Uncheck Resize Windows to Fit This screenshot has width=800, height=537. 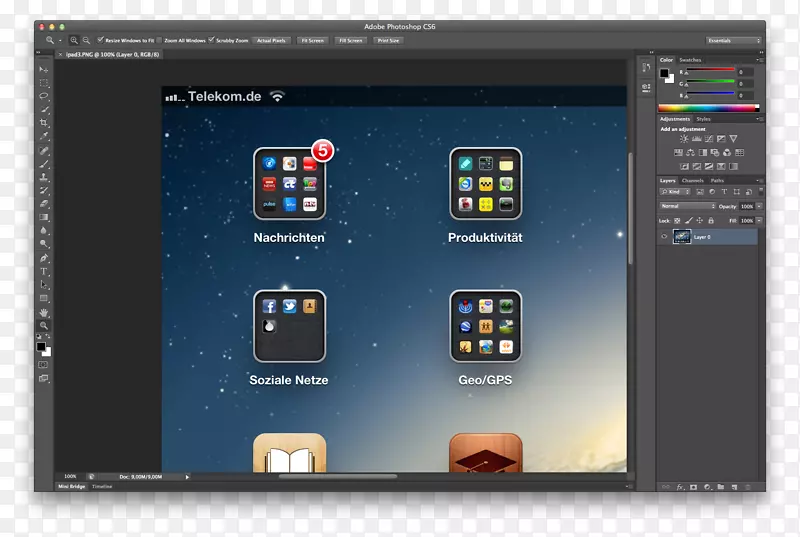(x=101, y=41)
